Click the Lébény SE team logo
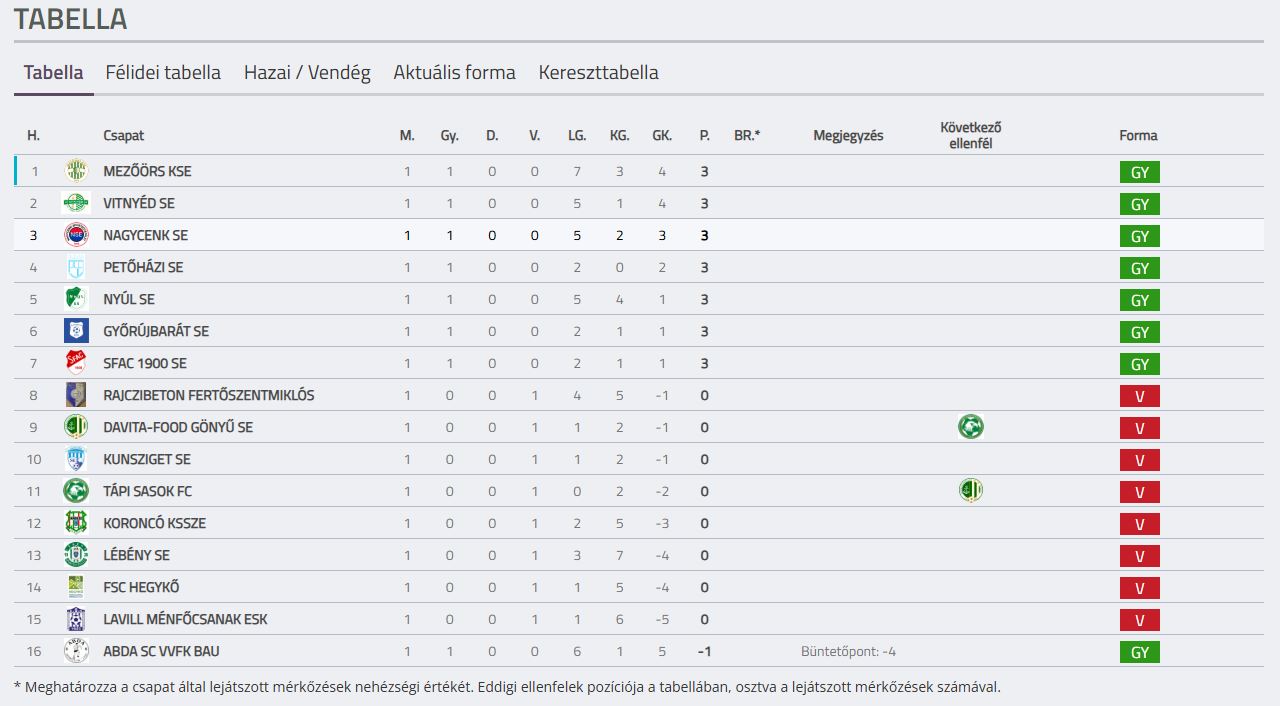Screen dimensions: 1280x706 76,555
